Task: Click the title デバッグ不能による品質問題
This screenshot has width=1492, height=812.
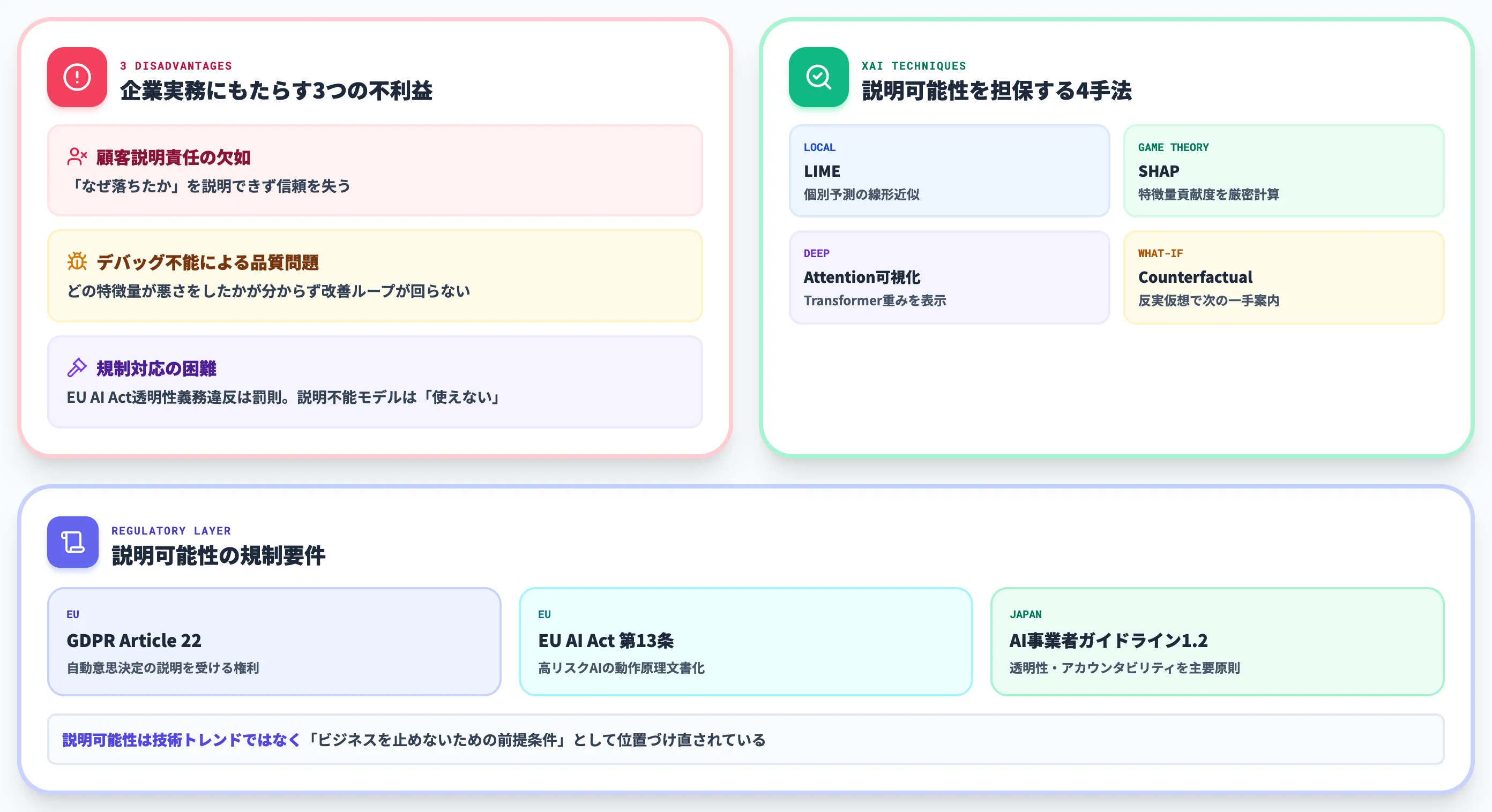Action: click(207, 262)
